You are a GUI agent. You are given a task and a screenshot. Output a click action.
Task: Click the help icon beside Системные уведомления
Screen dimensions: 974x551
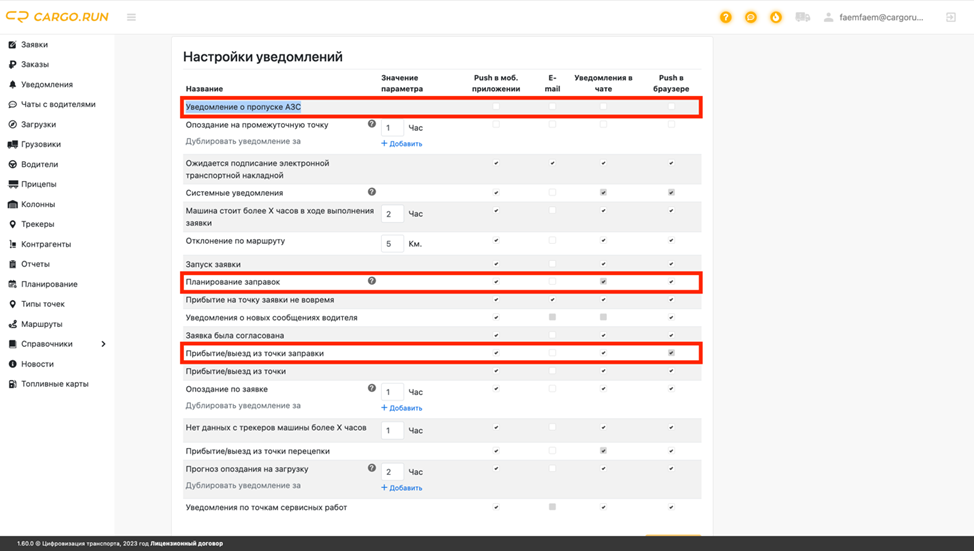pos(372,192)
